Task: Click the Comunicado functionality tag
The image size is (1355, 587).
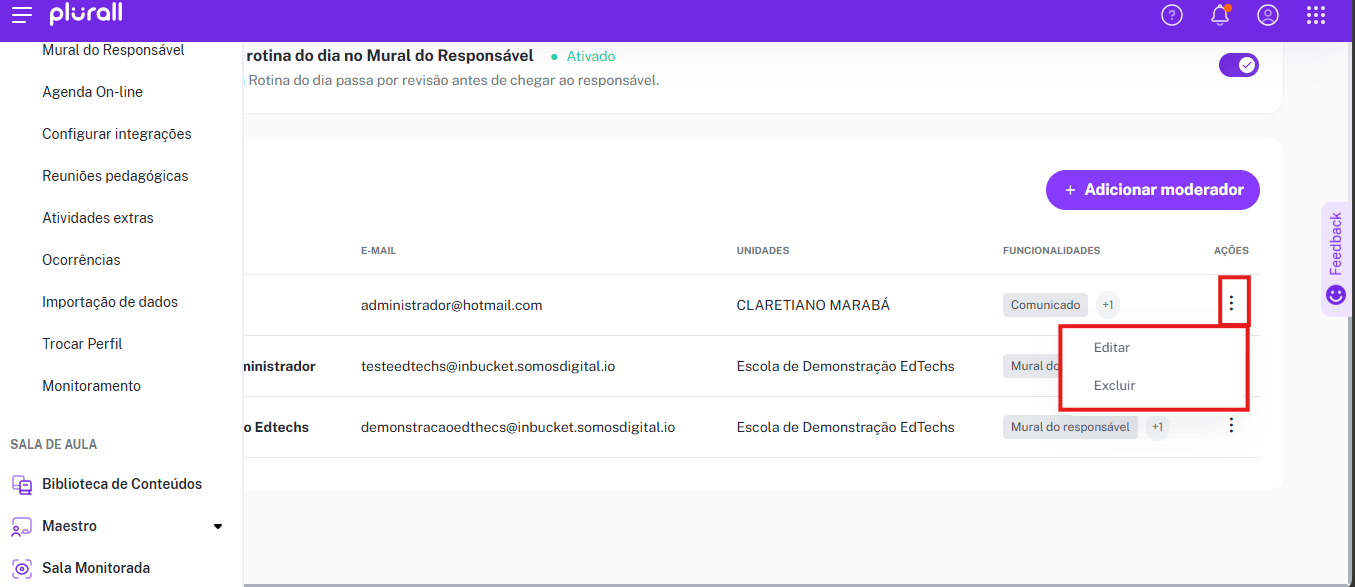Action: tap(1045, 305)
